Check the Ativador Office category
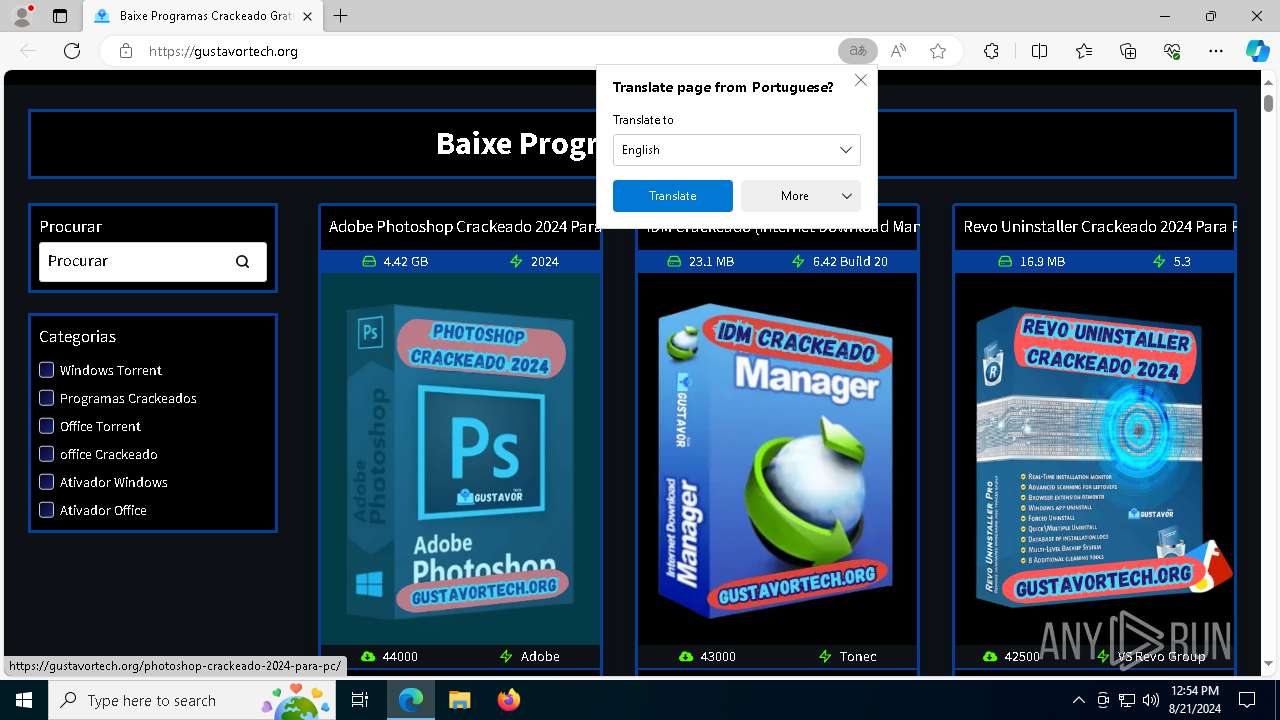1280x720 pixels. coord(46,510)
